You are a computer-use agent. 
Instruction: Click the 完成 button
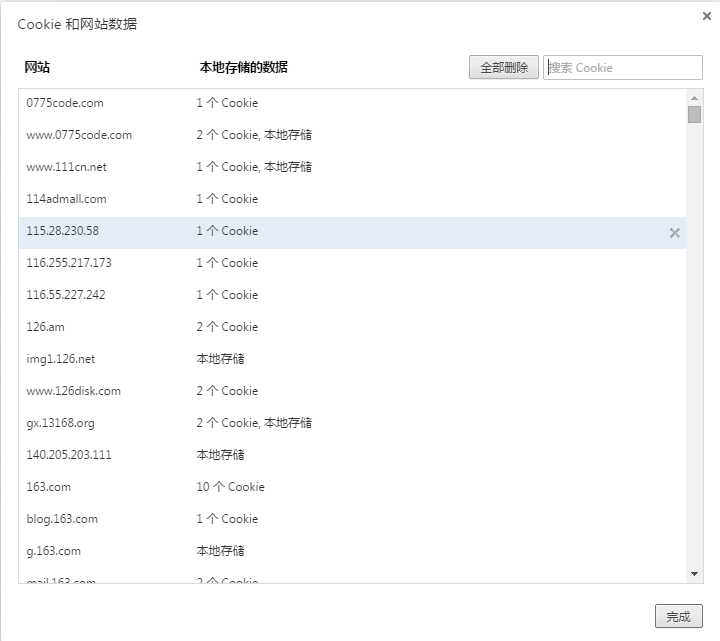click(x=678, y=616)
